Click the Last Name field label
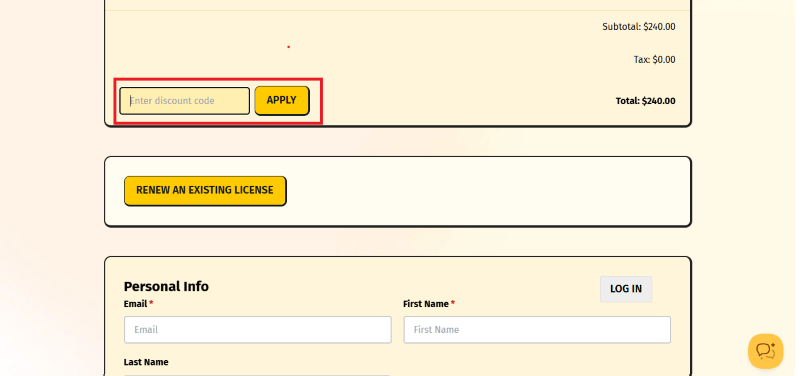800x376 pixels. (146, 362)
